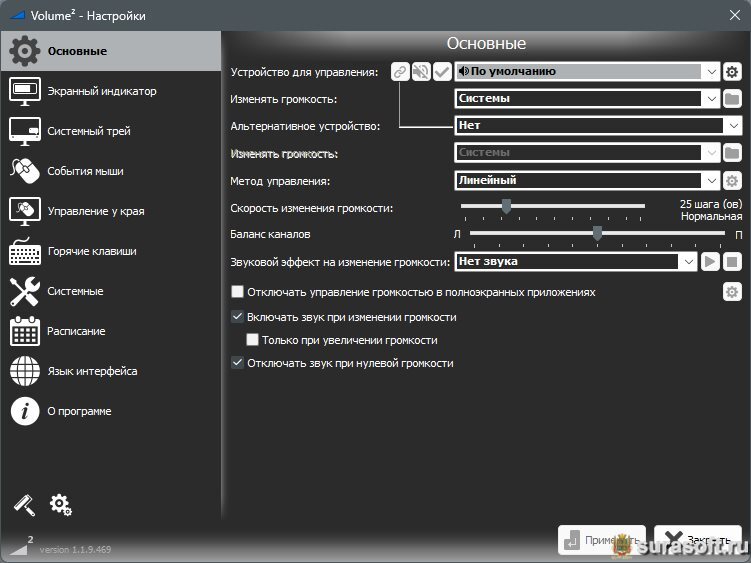
Task: Play the volume change sound effect
Action: [x=710, y=262]
